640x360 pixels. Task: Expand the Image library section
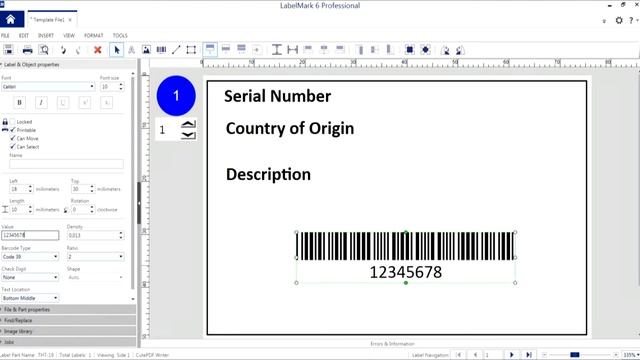tap(68, 331)
